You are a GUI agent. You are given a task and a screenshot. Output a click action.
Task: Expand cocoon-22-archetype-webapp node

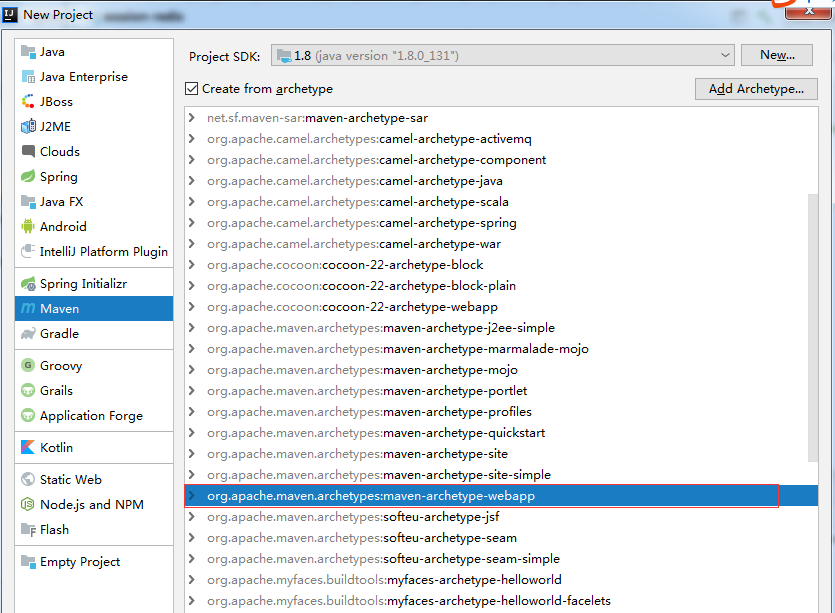[192, 307]
